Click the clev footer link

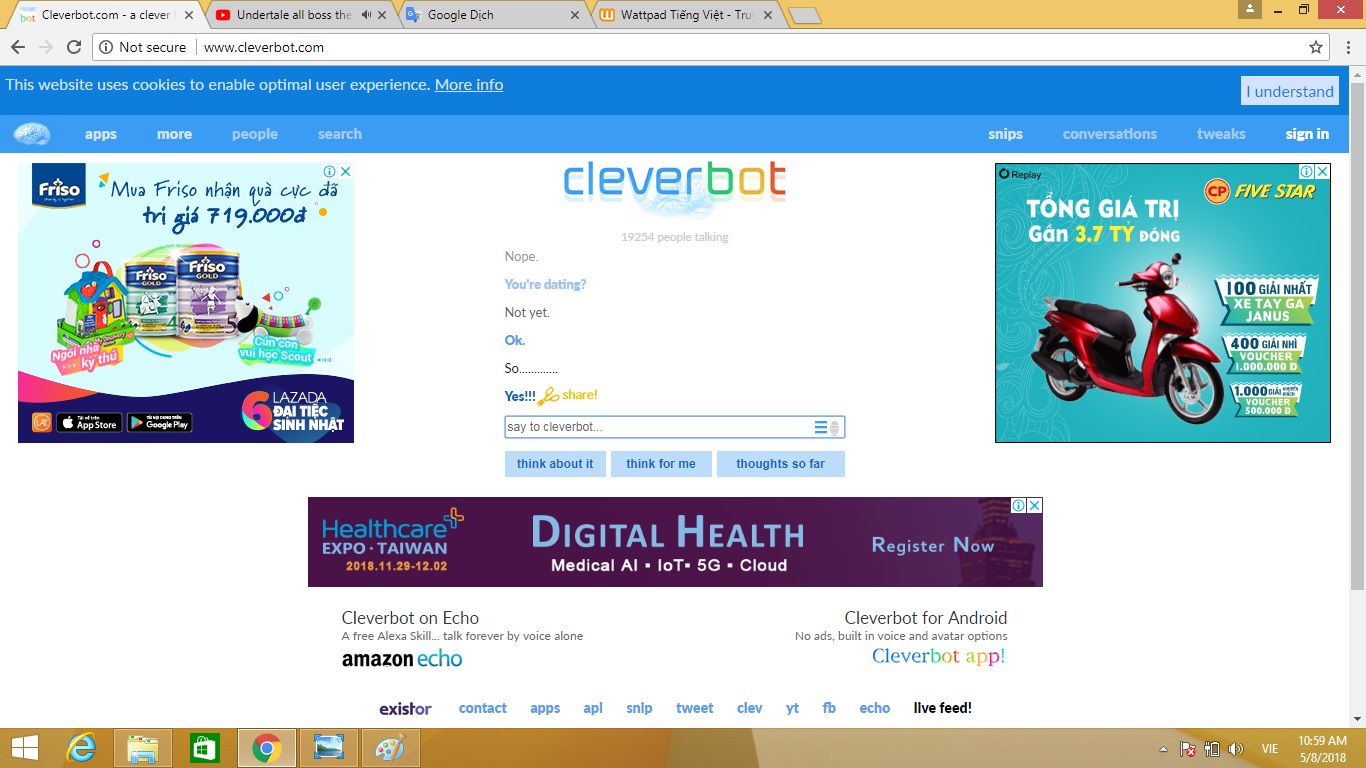[x=749, y=708]
